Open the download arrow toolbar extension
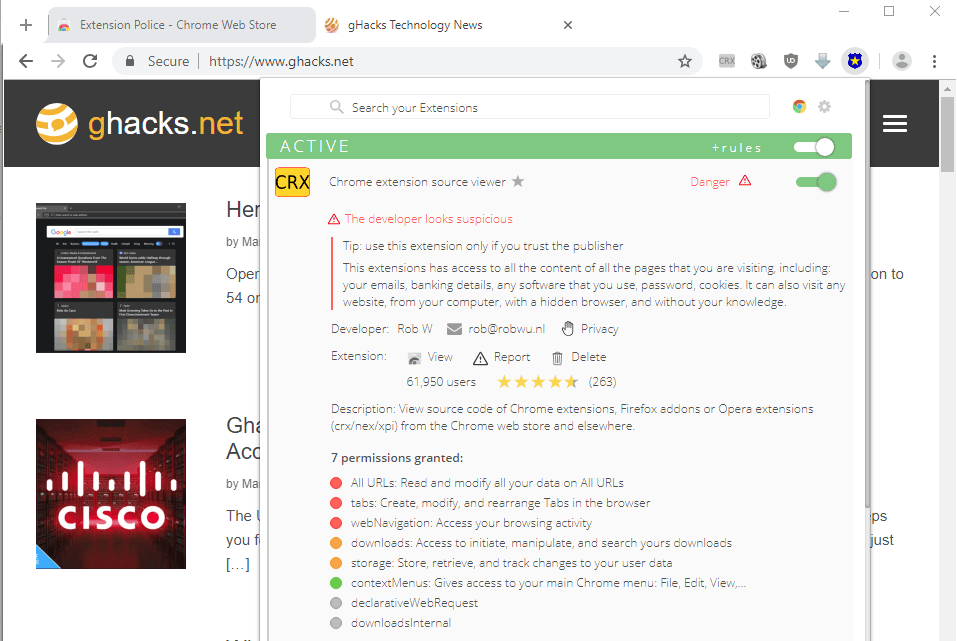 pyautogui.click(x=823, y=61)
